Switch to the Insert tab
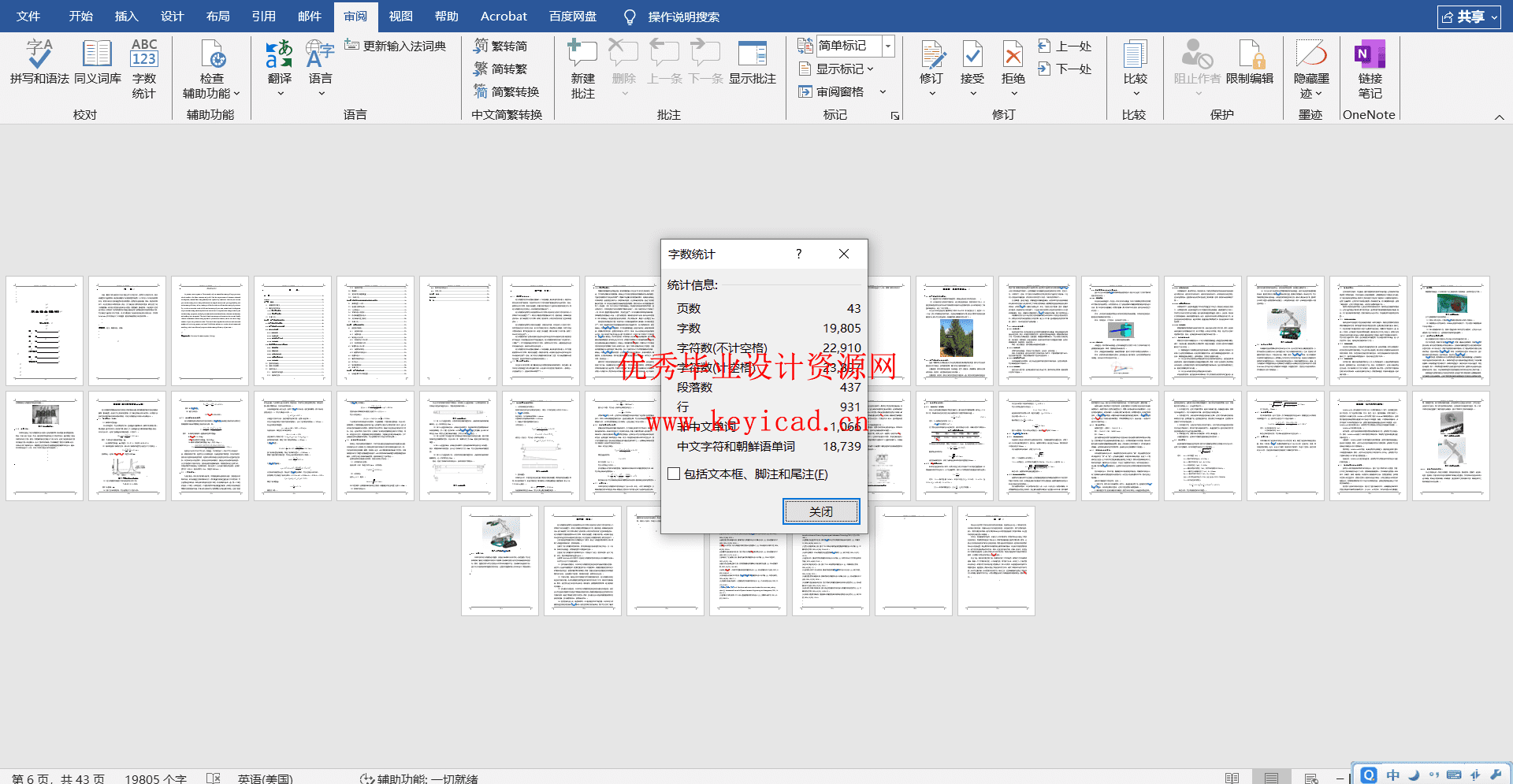 coord(126,16)
